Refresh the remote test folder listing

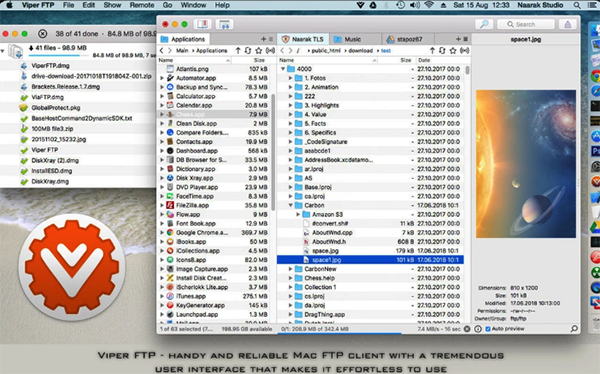click(442, 51)
